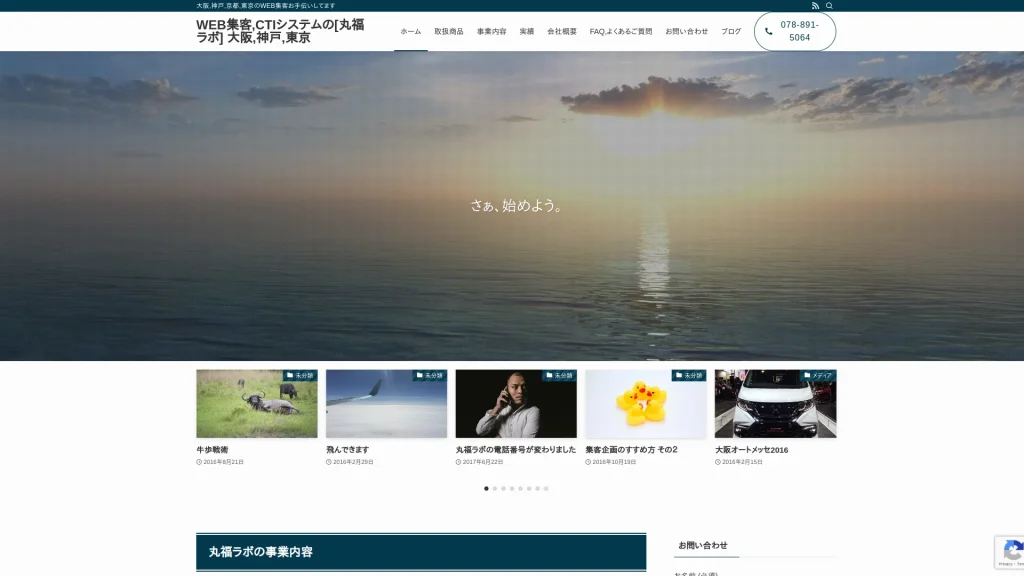1024x576 pixels.
Task: Open the airplane wing thumbnail of 飛んできます
Action: 387,404
